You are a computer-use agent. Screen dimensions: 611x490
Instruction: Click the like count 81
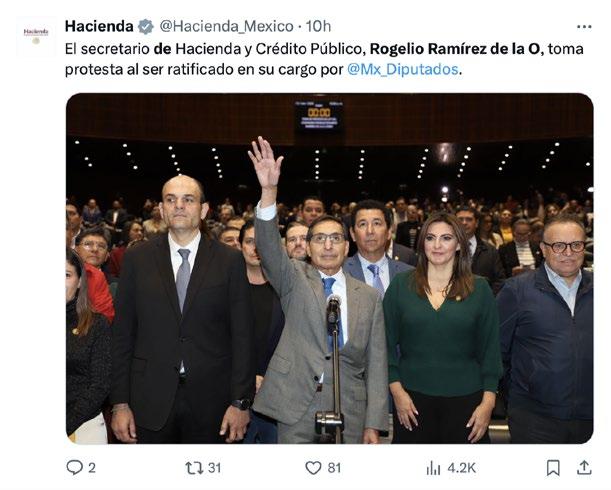pyautogui.click(x=334, y=467)
